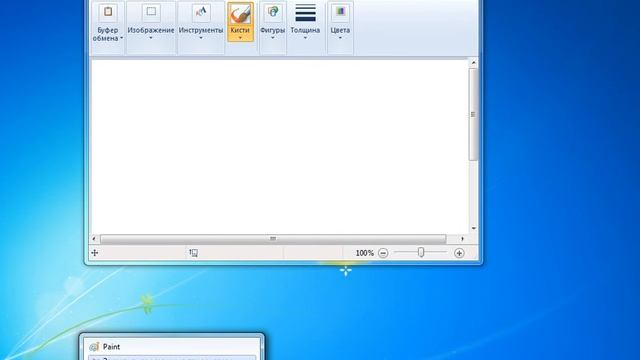The image size is (640, 360).
Task: Expand the Цвета dropdown arrow
Action: pos(340,38)
